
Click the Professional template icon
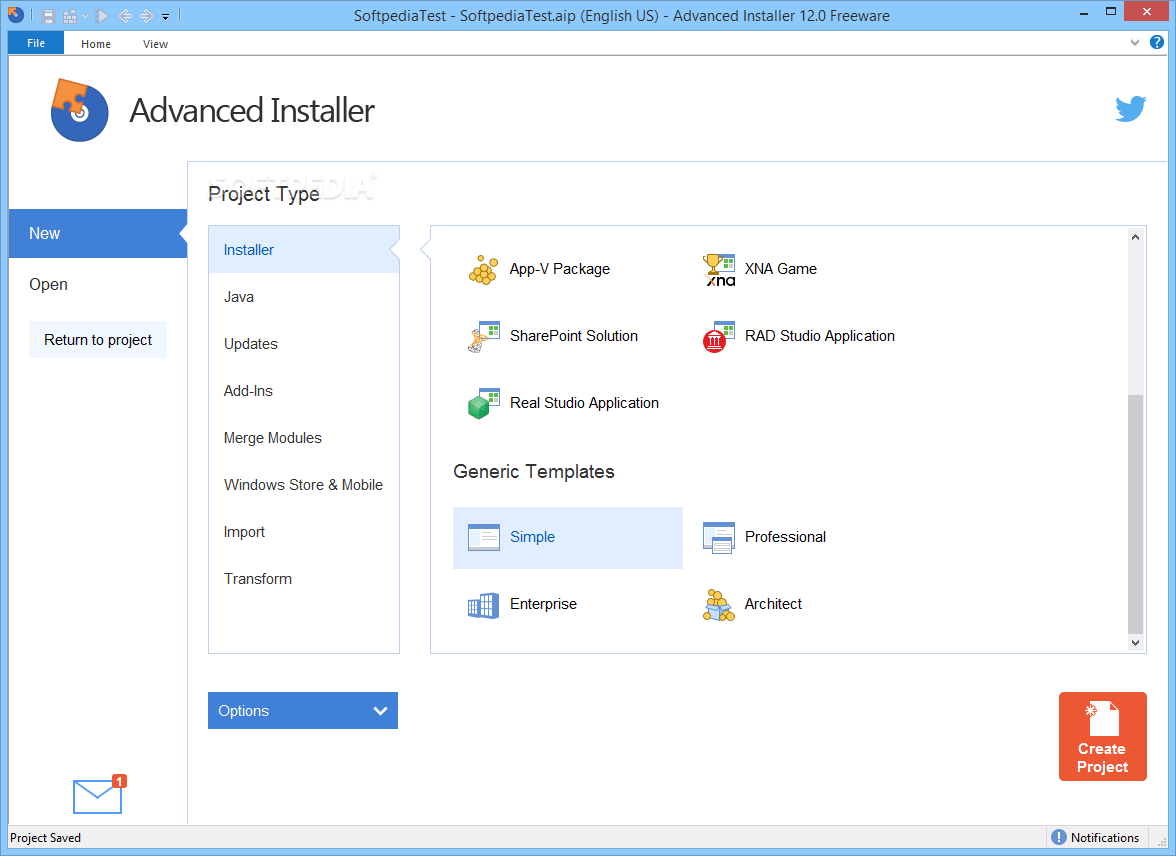(718, 537)
